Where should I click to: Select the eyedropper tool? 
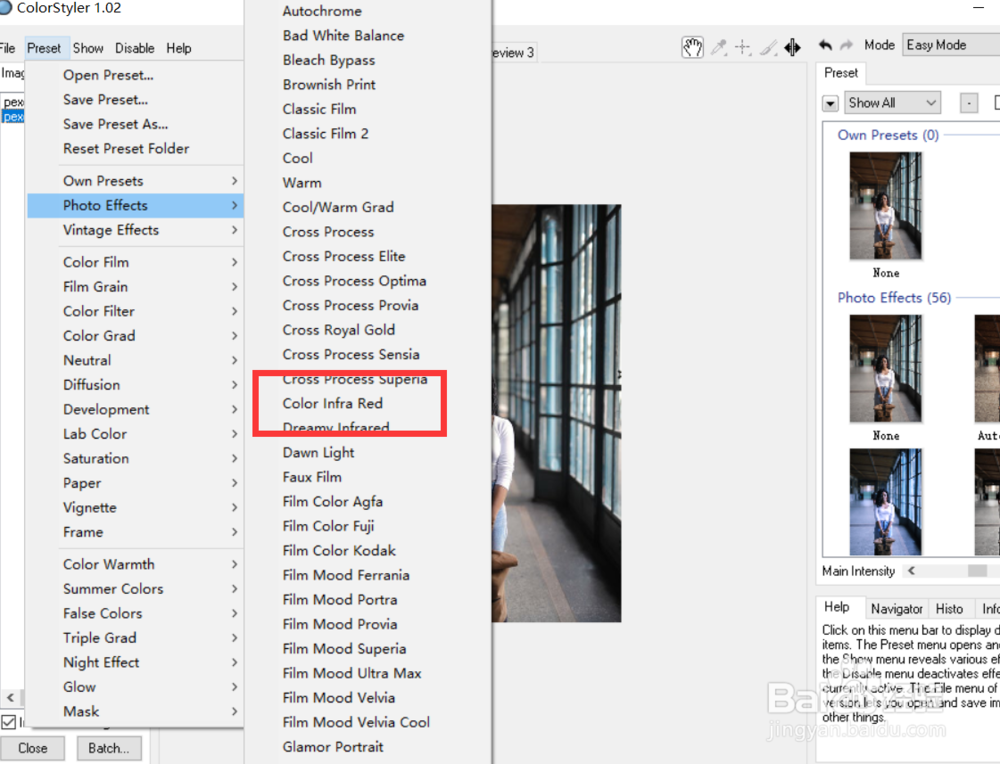719,47
